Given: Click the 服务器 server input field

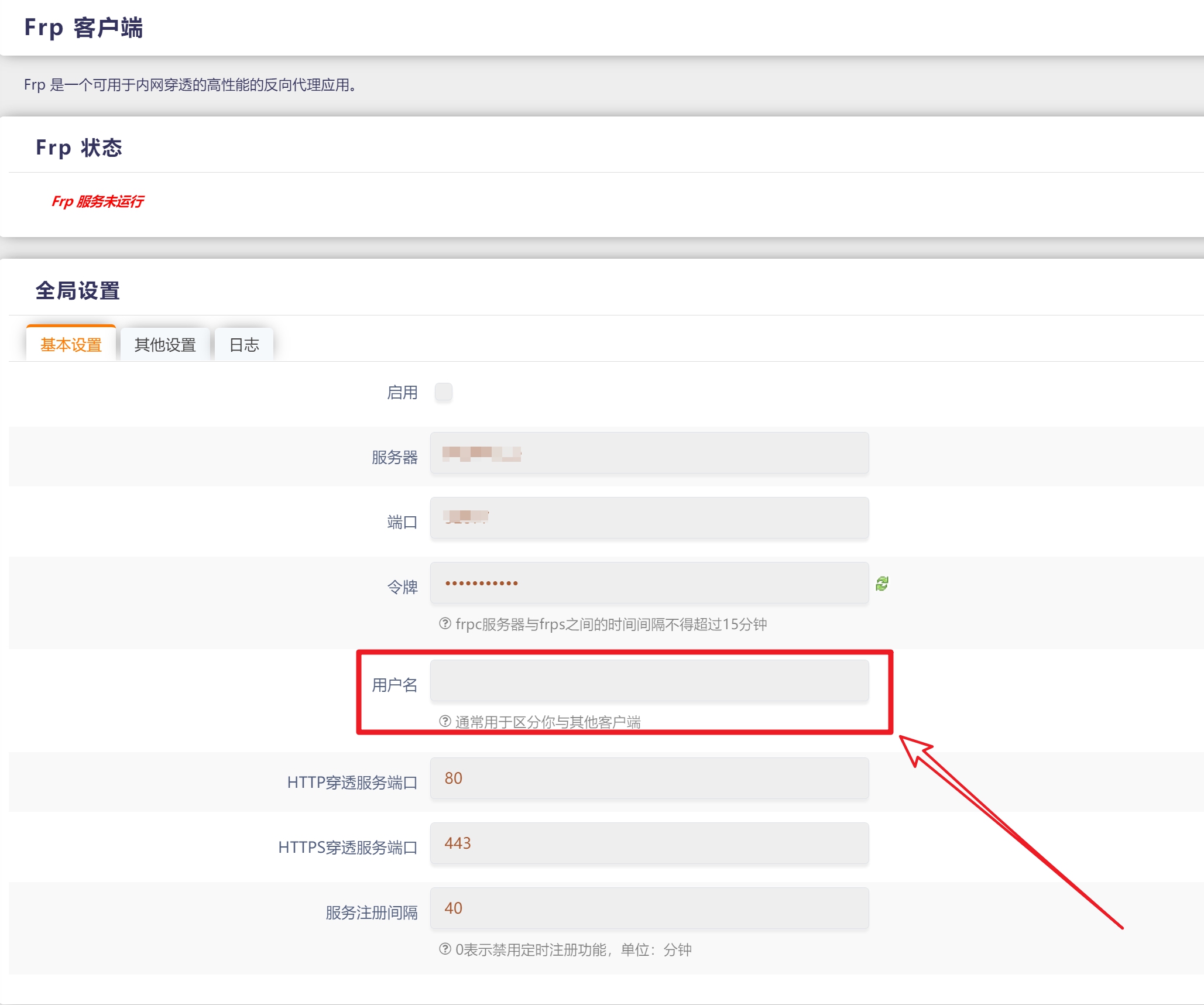Looking at the screenshot, I should tap(649, 454).
